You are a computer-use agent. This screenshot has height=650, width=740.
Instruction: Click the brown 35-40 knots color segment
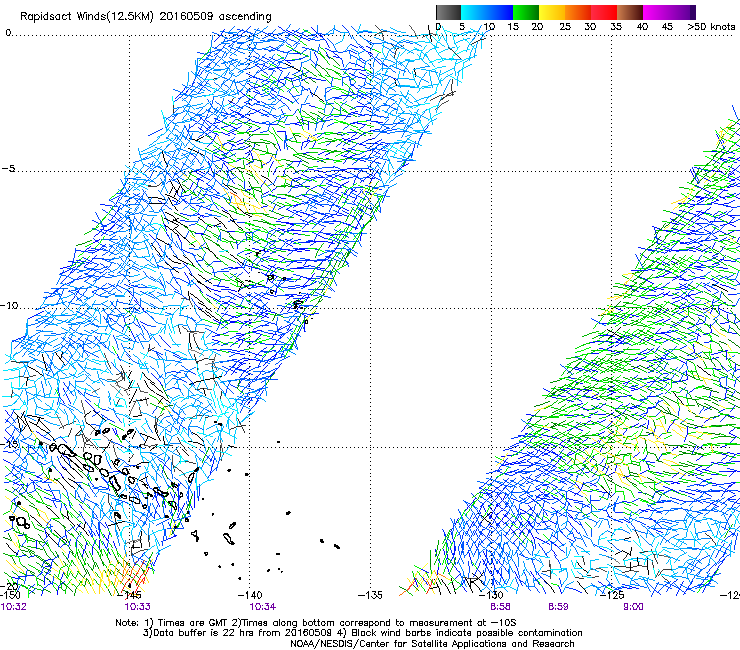click(x=630, y=12)
